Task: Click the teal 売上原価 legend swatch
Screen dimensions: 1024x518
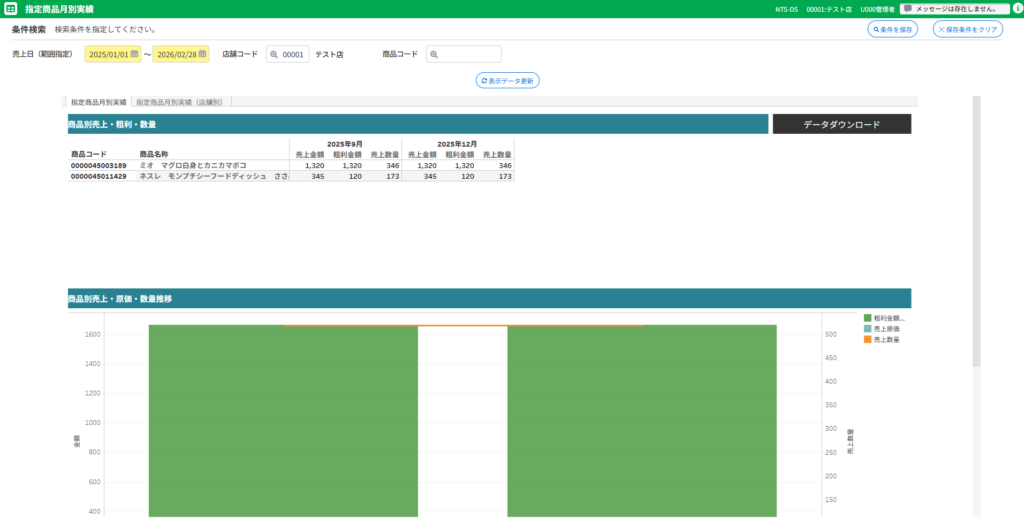Action: pos(867,329)
